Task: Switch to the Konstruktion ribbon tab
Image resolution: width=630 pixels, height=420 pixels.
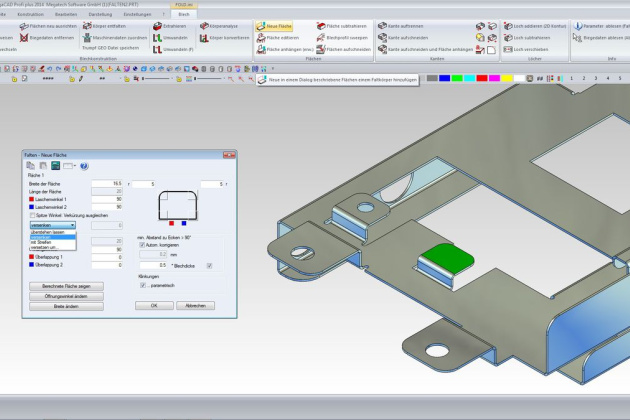Action: (x=31, y=15)
